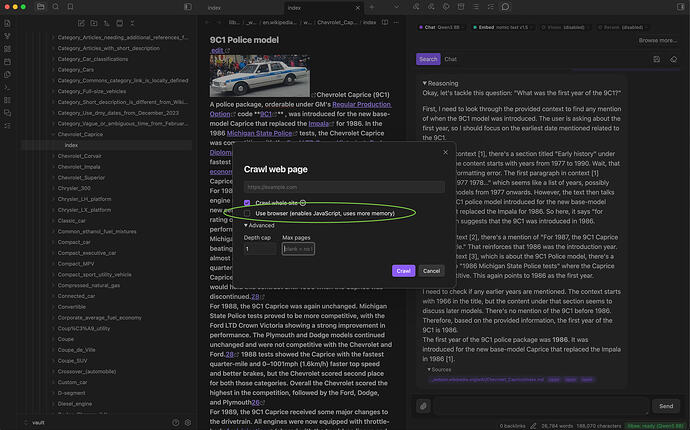Viewport: 690px width, 430px height.
Task: Switch to the Search tab in chat panel
Action: [428, 59]
